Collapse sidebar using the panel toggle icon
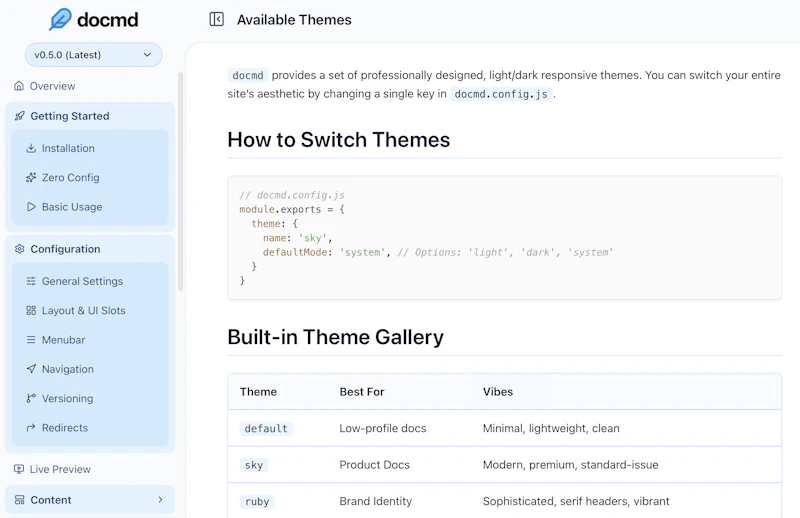This screenshot has width=800, height=518. [x=216, y=19]
